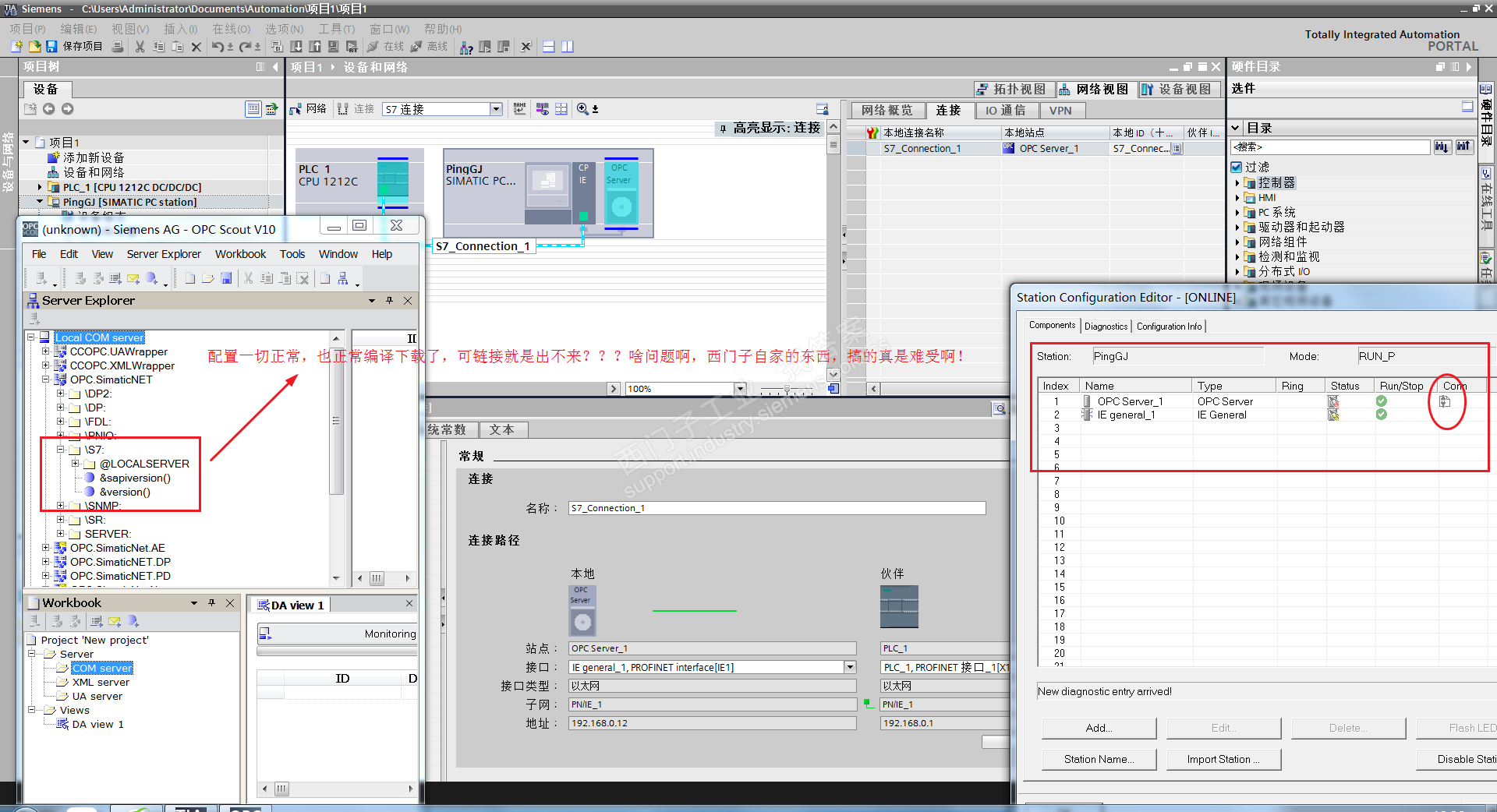
Task: Click the save project icon in TIA Portal
Action: click(51, 47)
